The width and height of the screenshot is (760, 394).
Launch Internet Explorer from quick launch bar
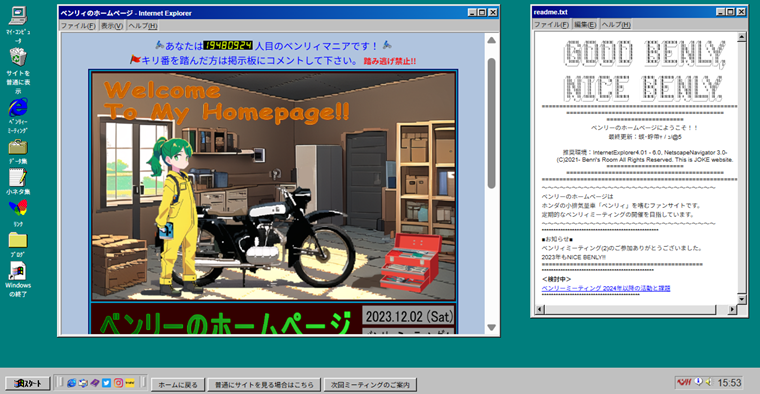71,383
